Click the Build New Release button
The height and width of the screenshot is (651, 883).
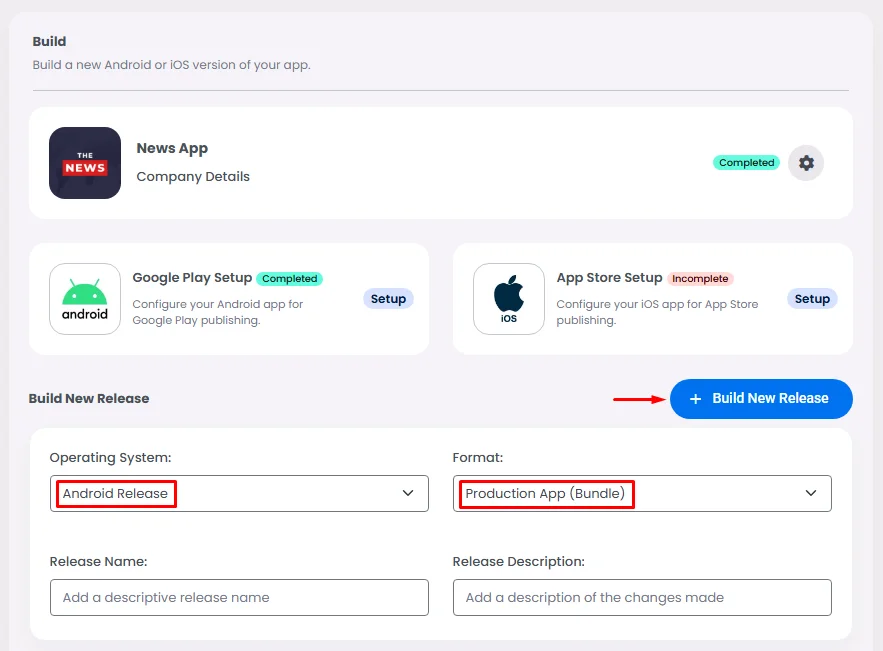pos(761,399)
